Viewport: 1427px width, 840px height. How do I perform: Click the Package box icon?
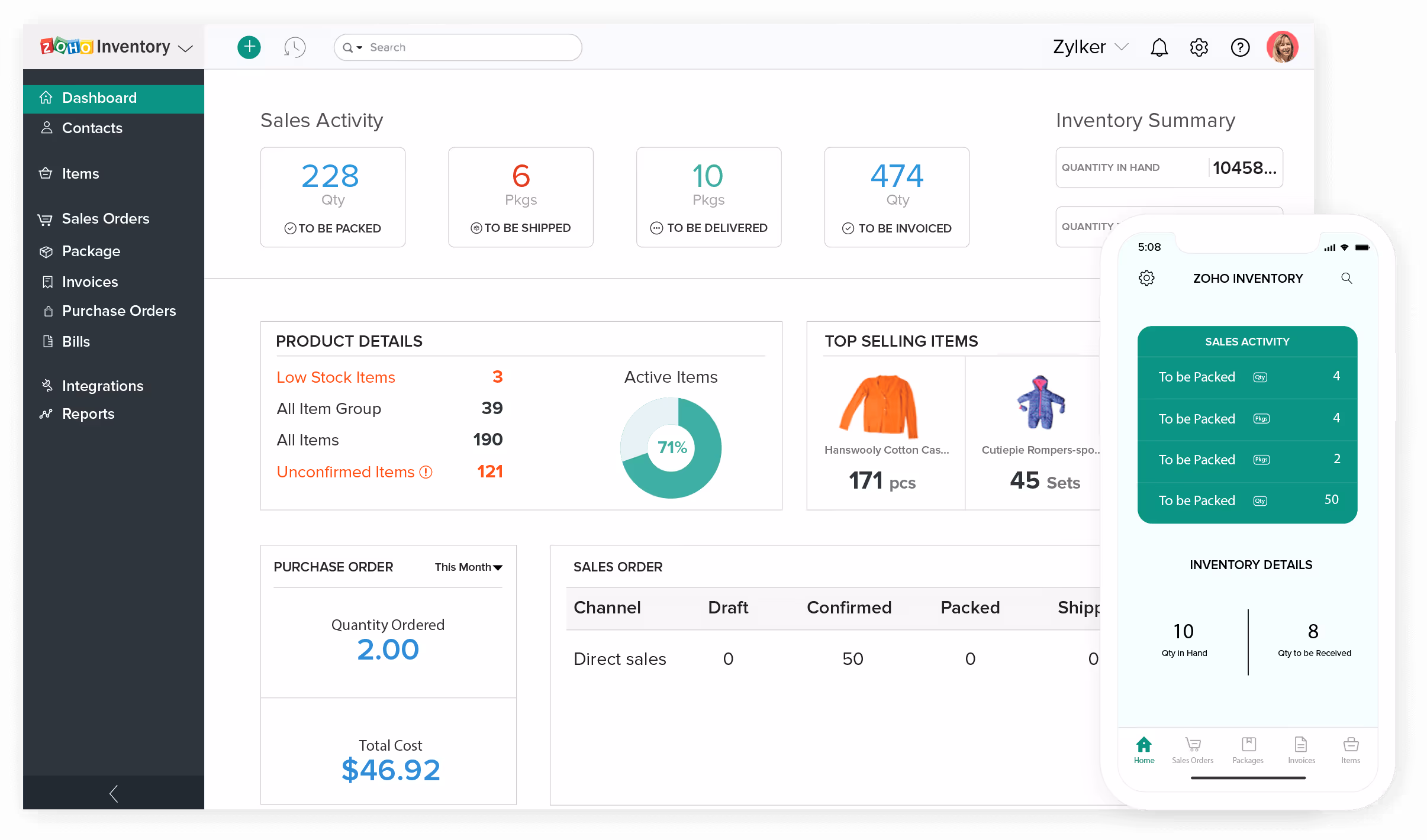tap(46, 252)
